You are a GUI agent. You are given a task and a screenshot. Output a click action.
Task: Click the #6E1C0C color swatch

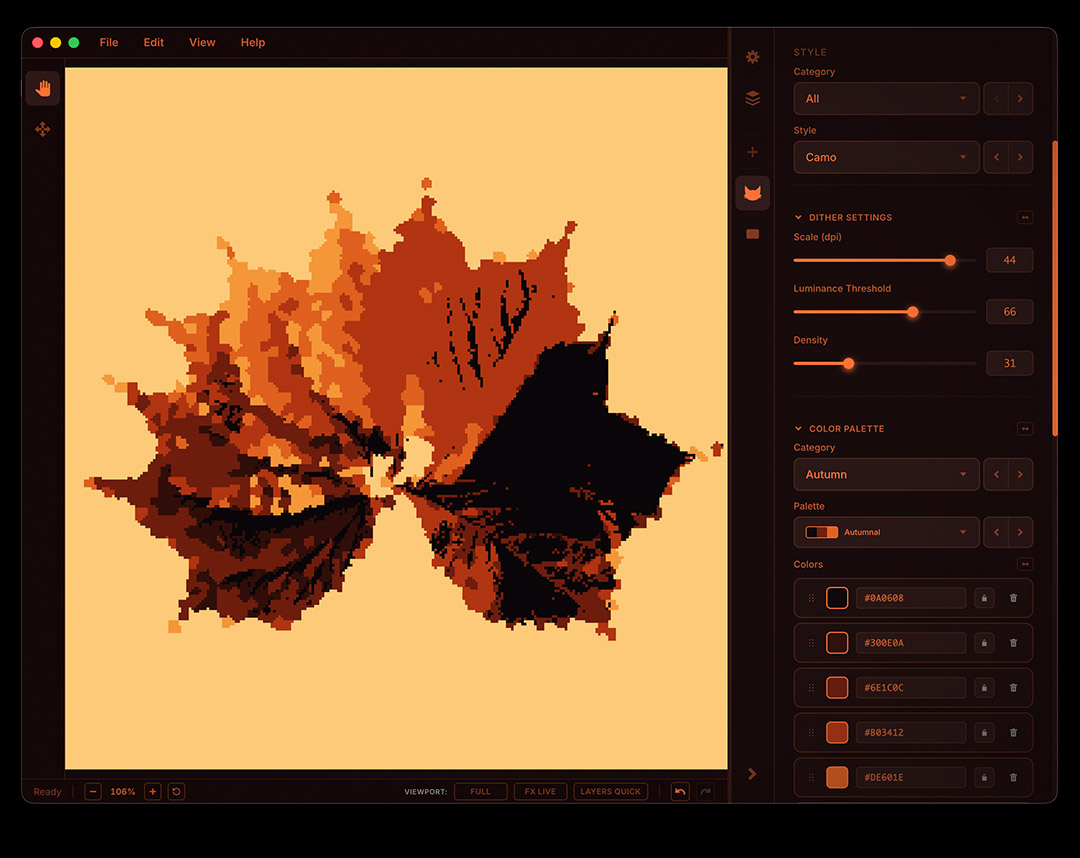837,687
